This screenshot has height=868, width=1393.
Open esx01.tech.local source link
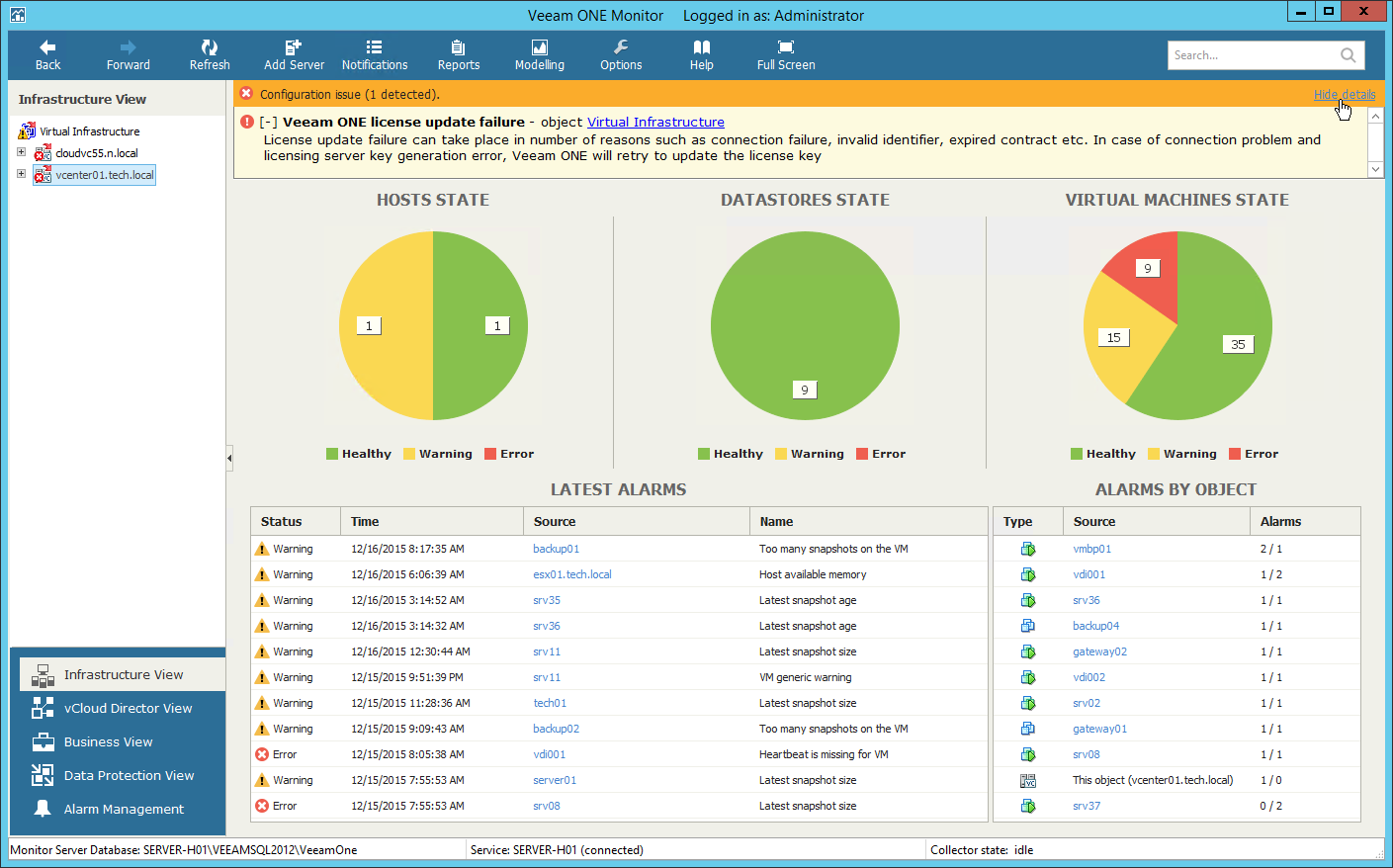(572, 574)
